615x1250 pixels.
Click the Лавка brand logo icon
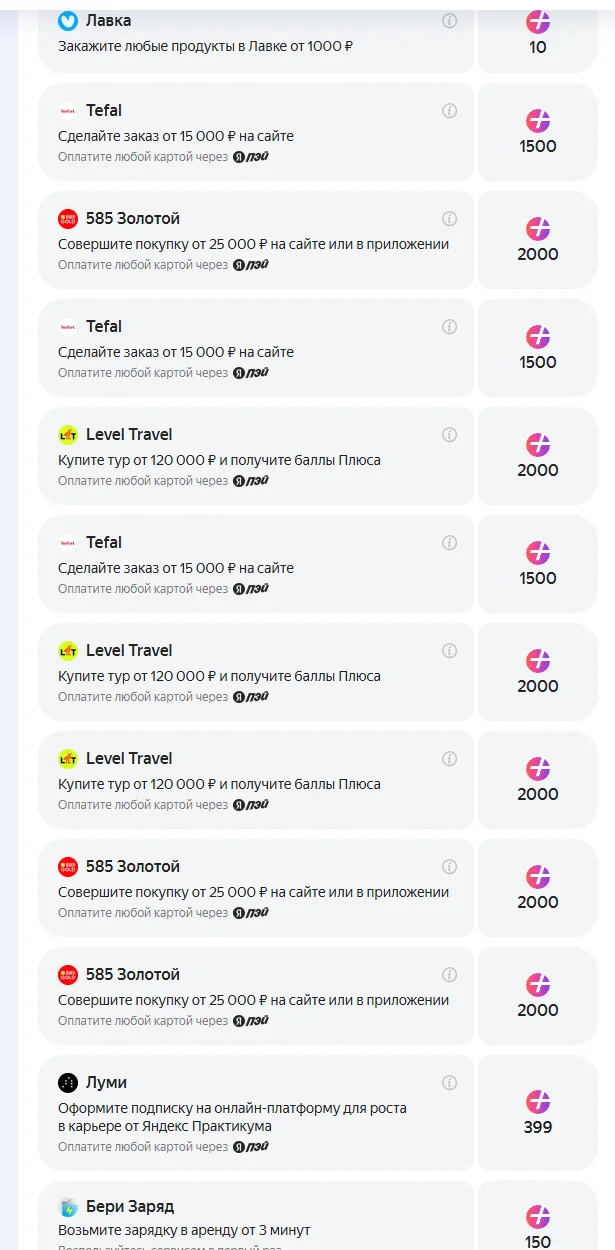click(x=68, y=21)
